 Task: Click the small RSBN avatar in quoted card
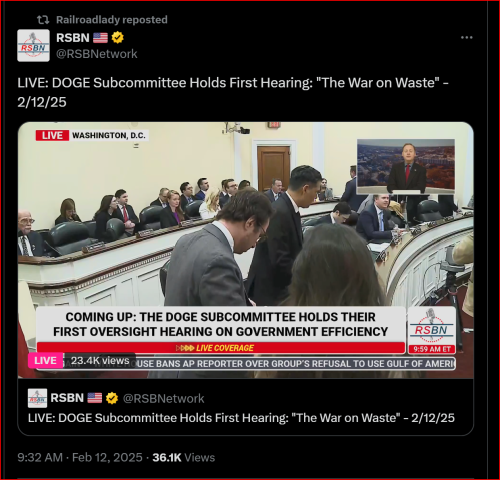[37, 398]
